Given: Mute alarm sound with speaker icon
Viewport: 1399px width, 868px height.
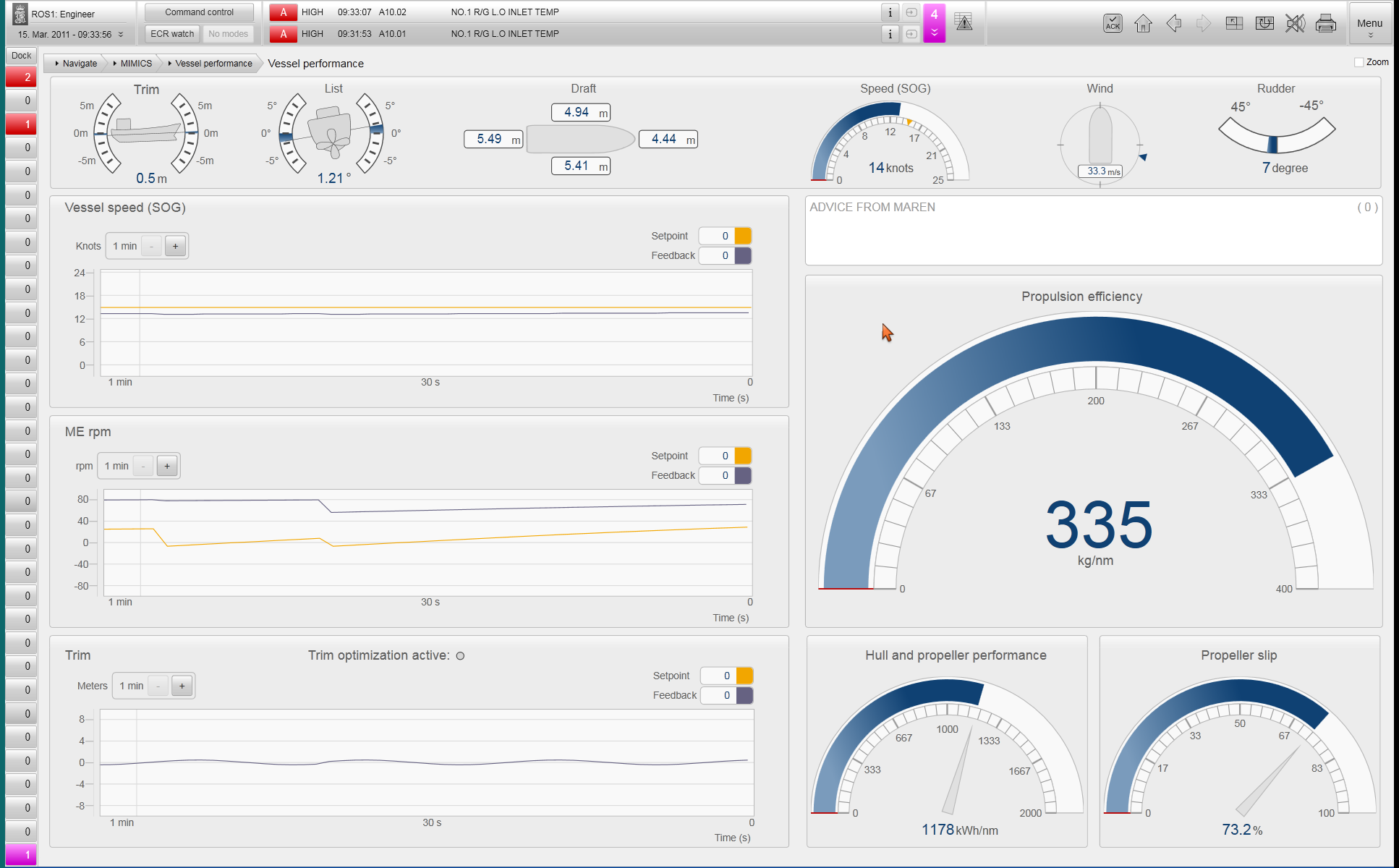Looking at the screenshot, I should point(1295,23).
